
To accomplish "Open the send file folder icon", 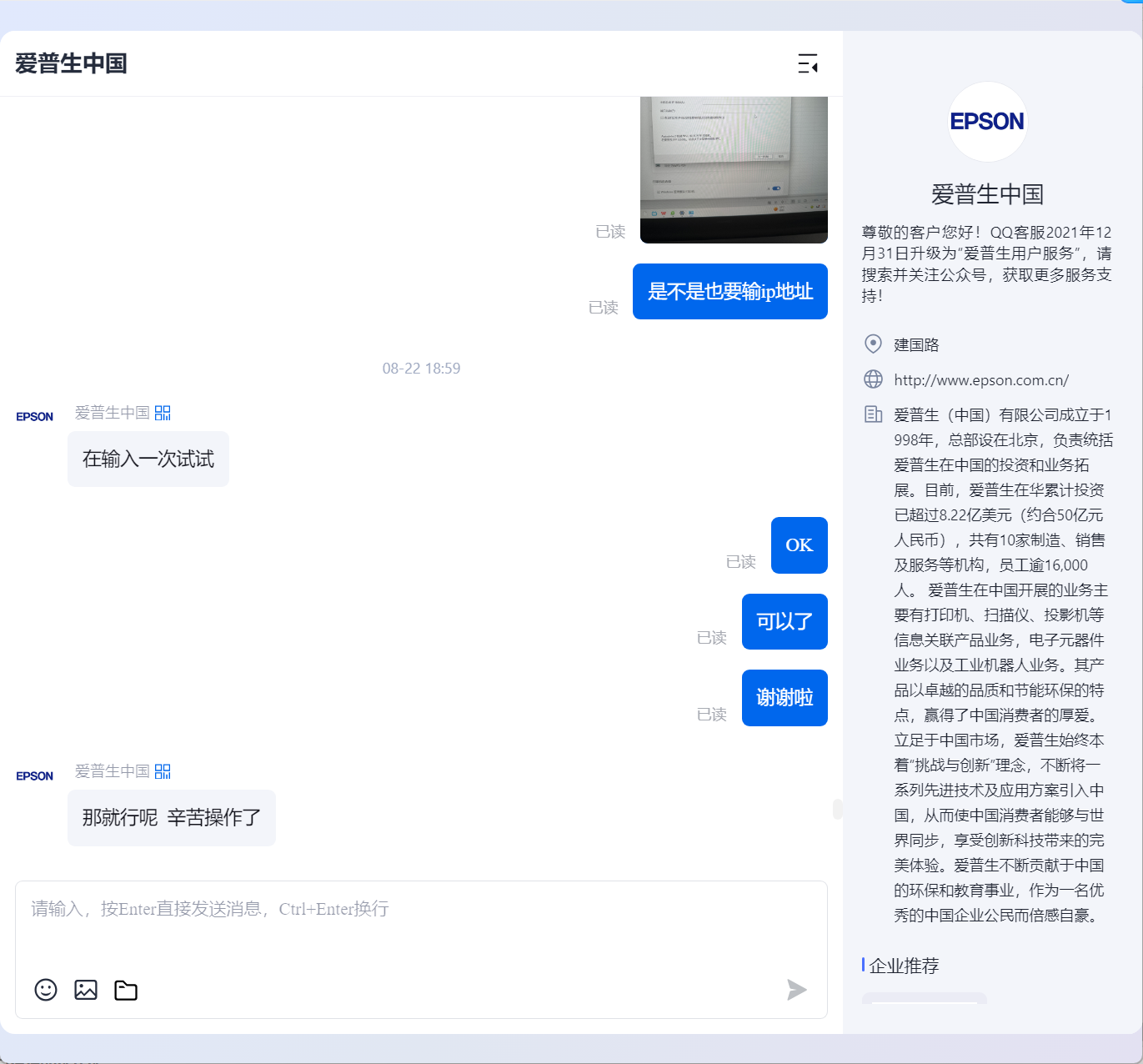I will pyautogui.click(x=126, y=990).
